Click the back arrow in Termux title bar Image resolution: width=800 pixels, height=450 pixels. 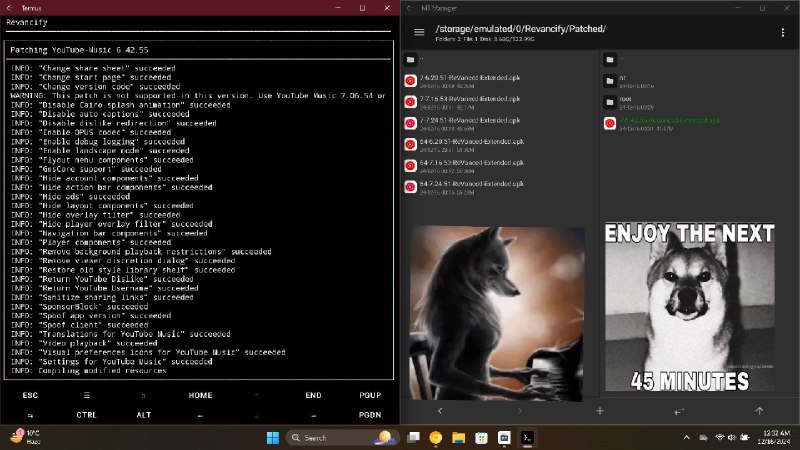pos(10,8)
